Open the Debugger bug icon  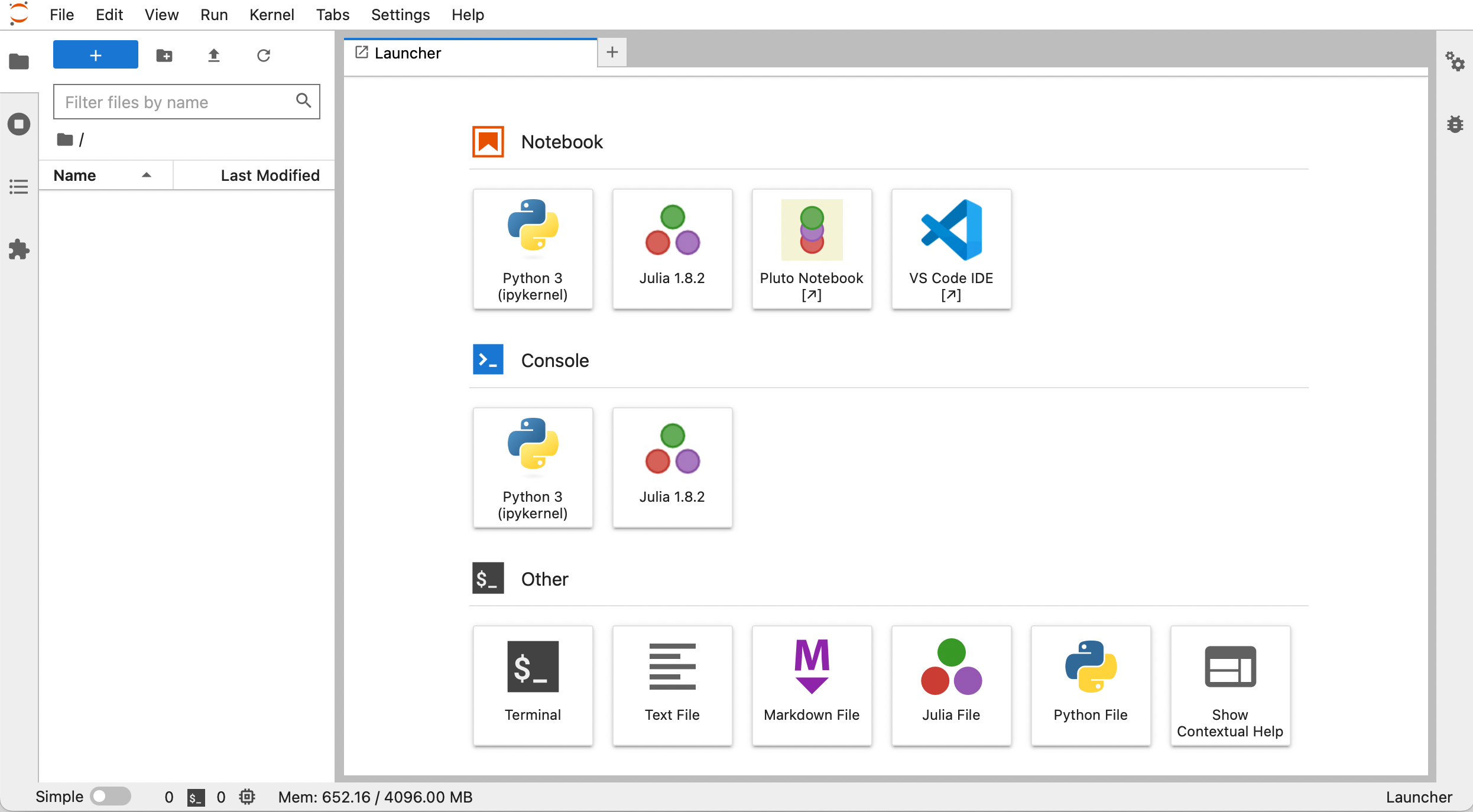[x=1455, y=124]
